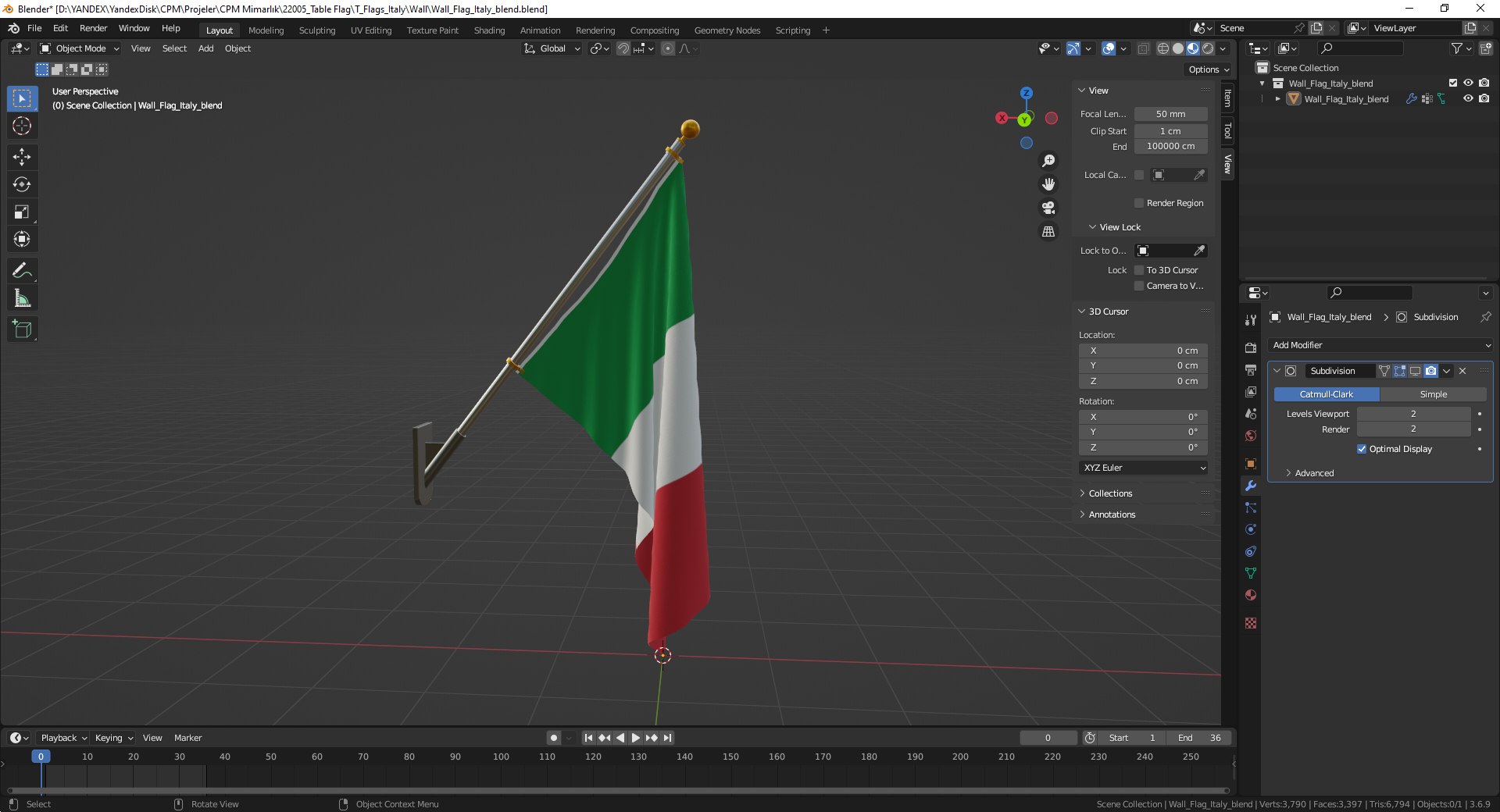Open the XYZ Euler rotation mode dropdown

[1144, 468]
